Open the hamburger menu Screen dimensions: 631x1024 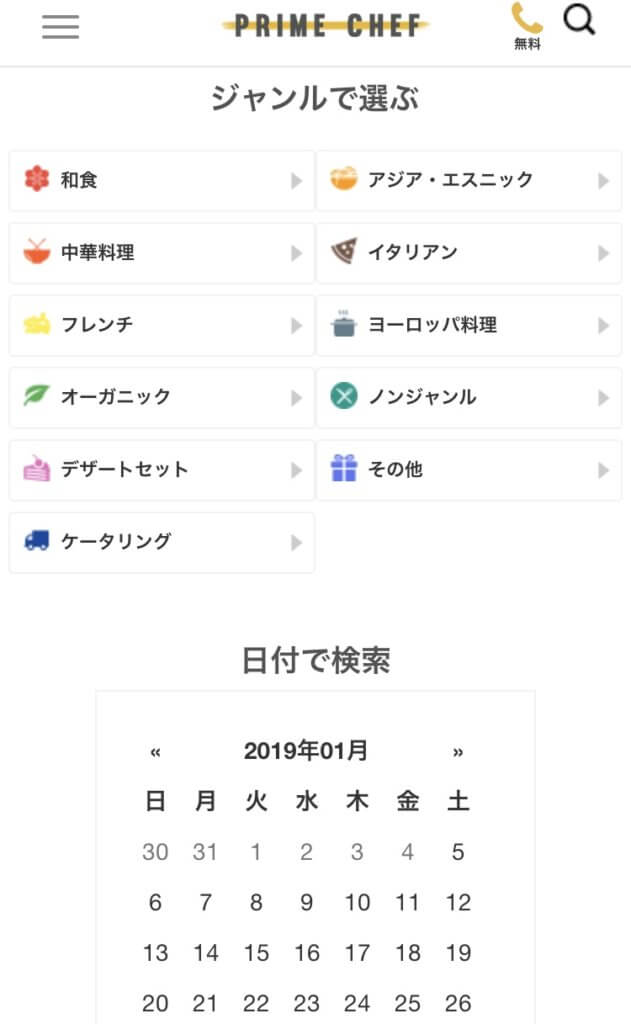pyautogui.click(x=60, y=27)
